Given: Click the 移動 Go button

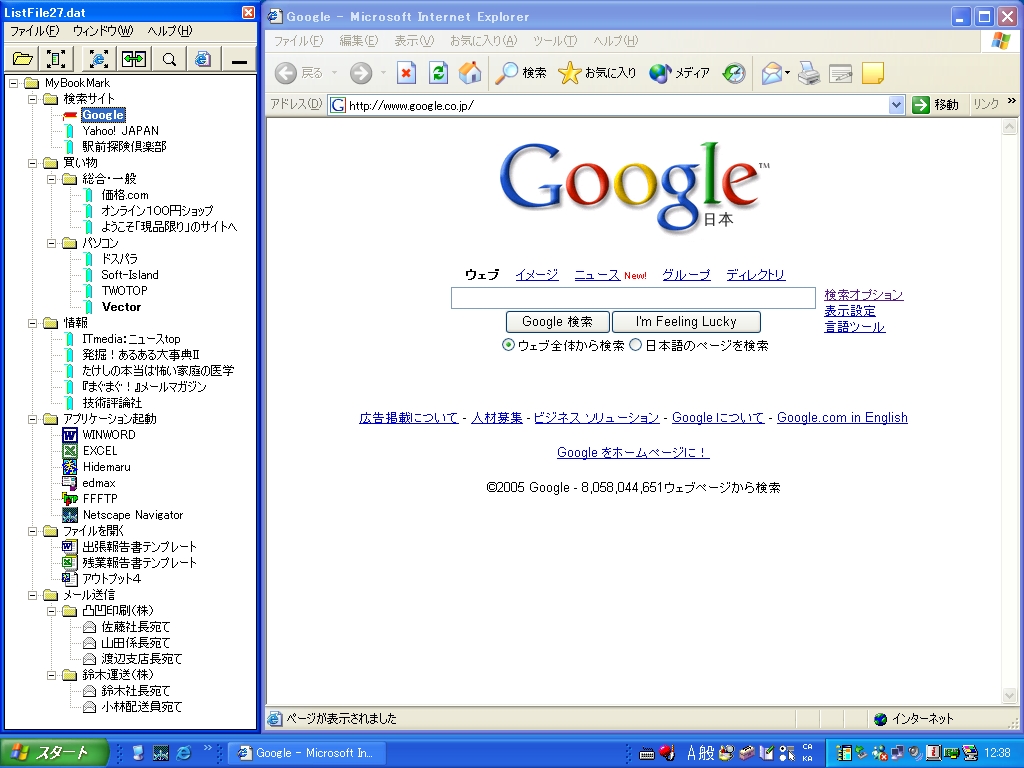Looking at the screenshot, I should tap(936, 104).
